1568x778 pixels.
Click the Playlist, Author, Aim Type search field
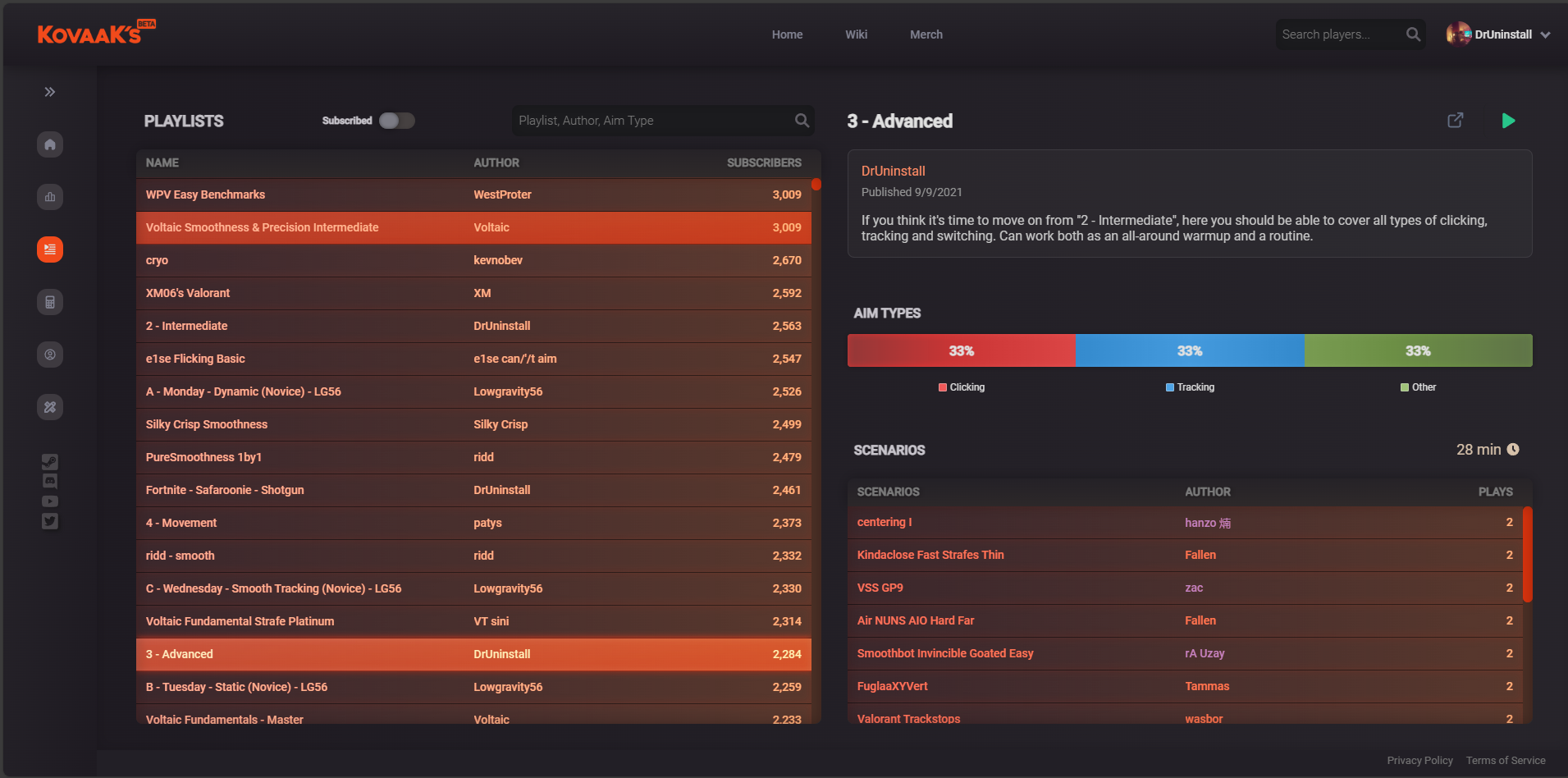coord(652,121)
